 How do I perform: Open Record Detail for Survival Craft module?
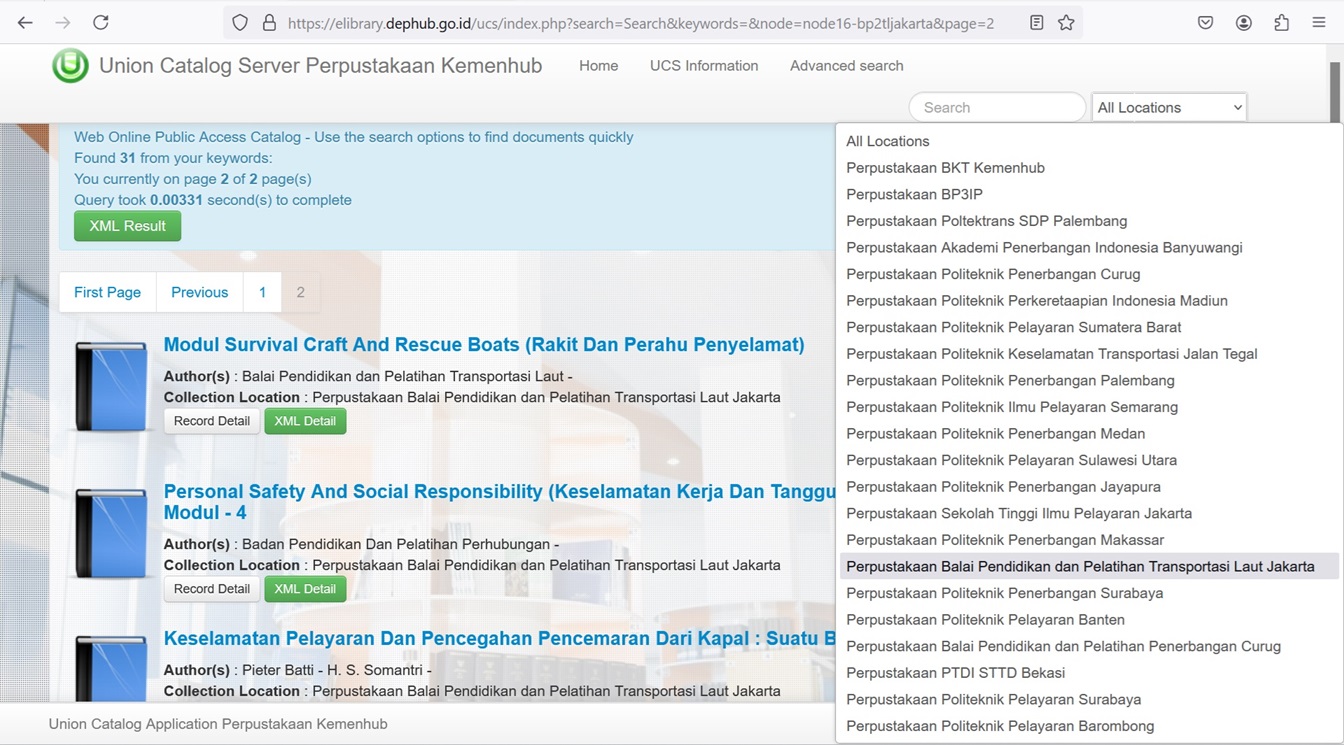[x=211, y=421]
